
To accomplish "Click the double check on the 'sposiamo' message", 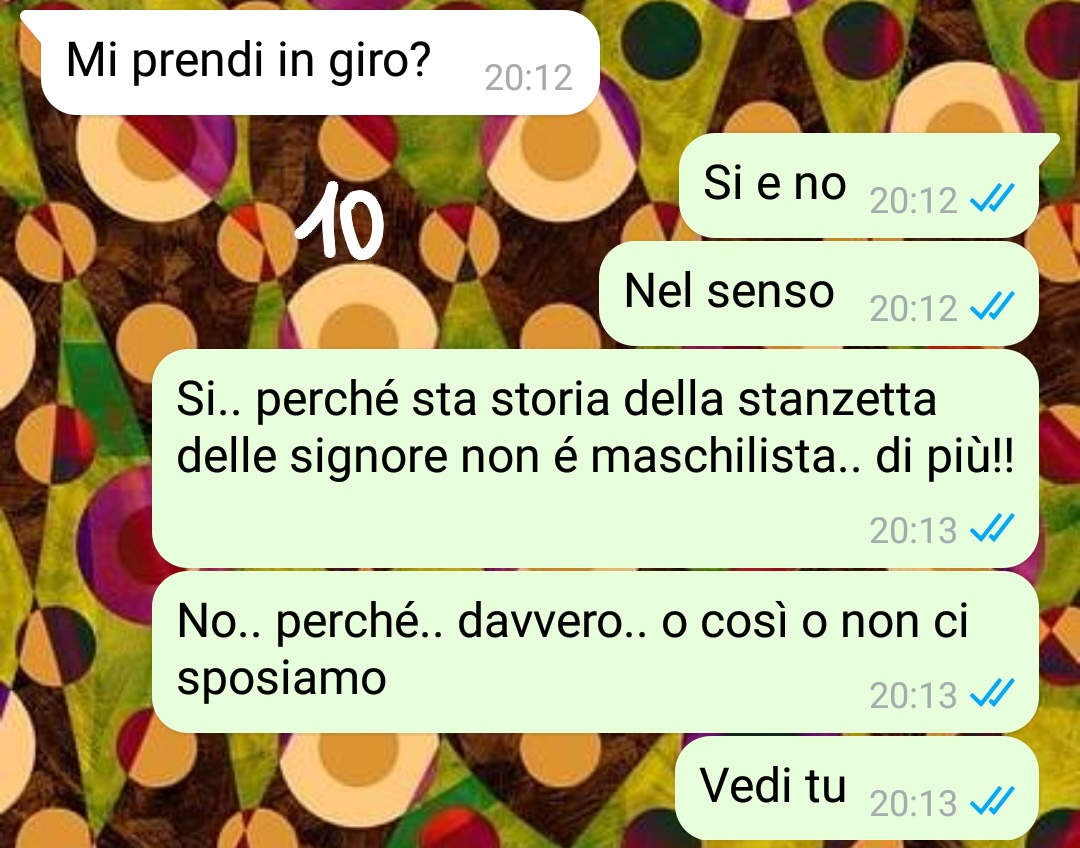I will coord(992,694).
